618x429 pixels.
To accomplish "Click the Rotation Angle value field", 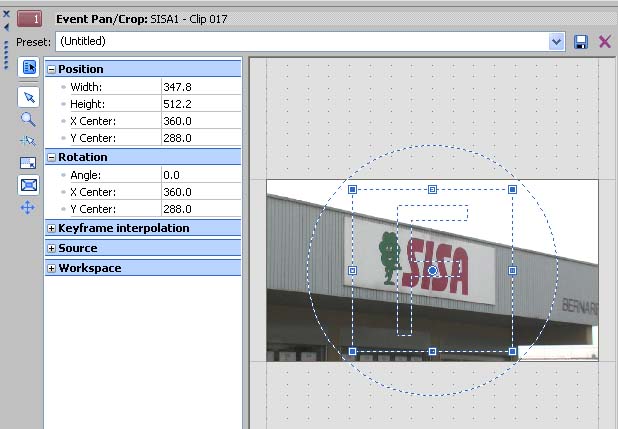I will point(200,175).
